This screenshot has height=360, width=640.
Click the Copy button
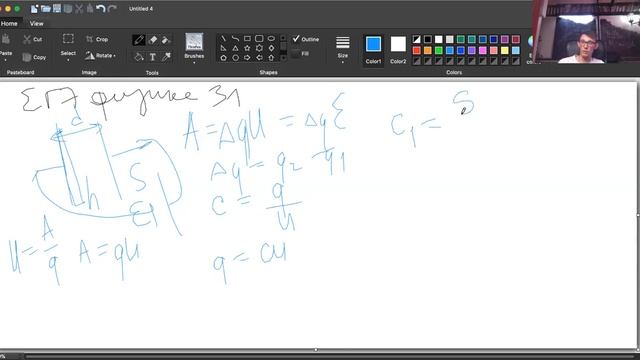pos(34,57)
